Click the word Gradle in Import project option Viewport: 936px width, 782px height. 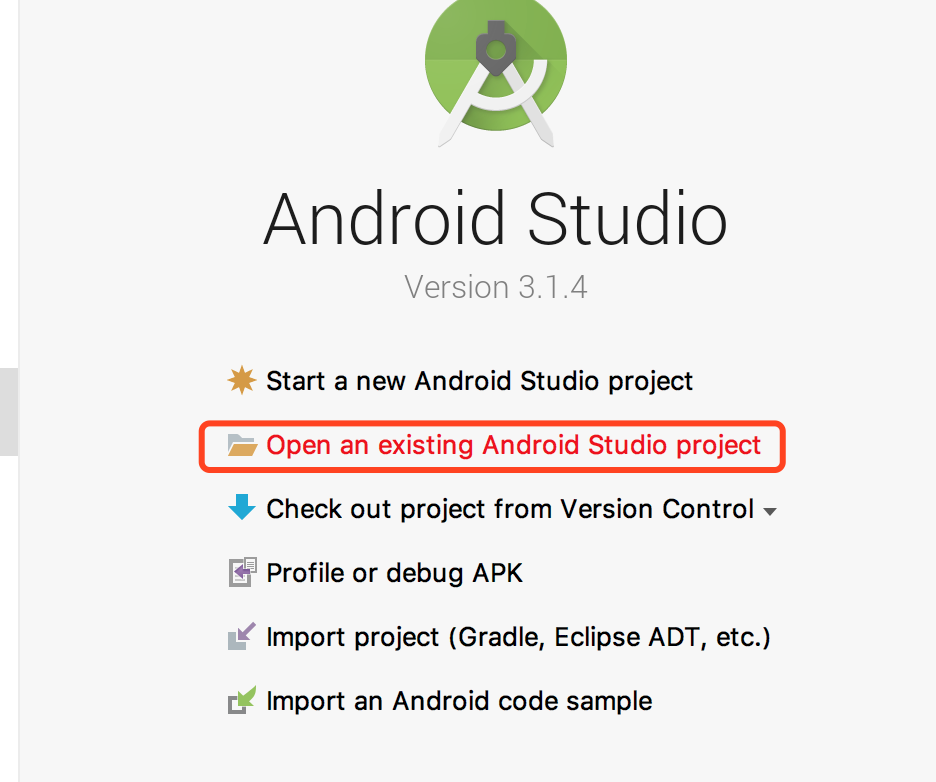[x=501, y=638]
